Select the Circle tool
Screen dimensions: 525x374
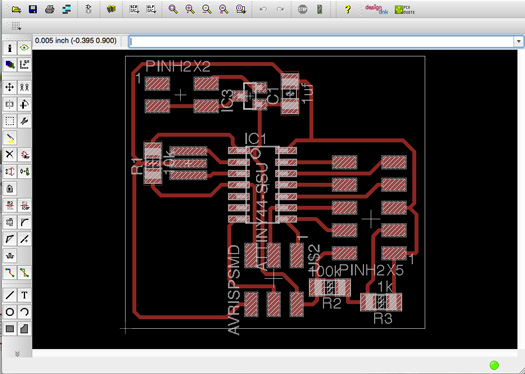(x=10, y=312)
